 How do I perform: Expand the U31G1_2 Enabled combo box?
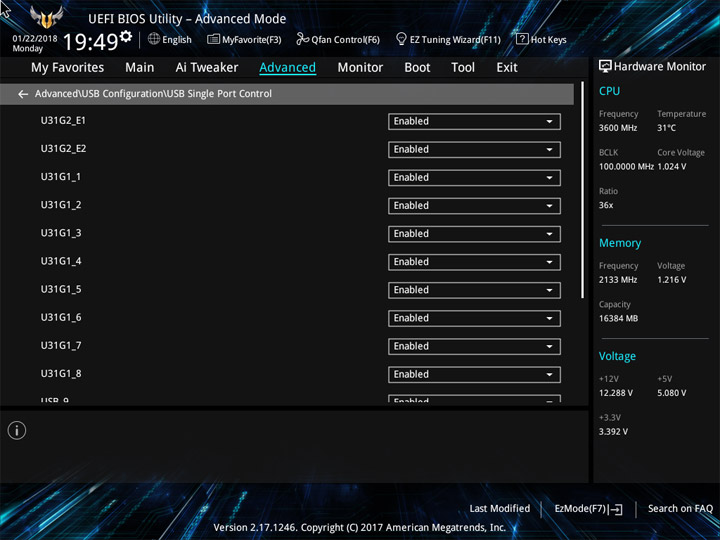474,206
